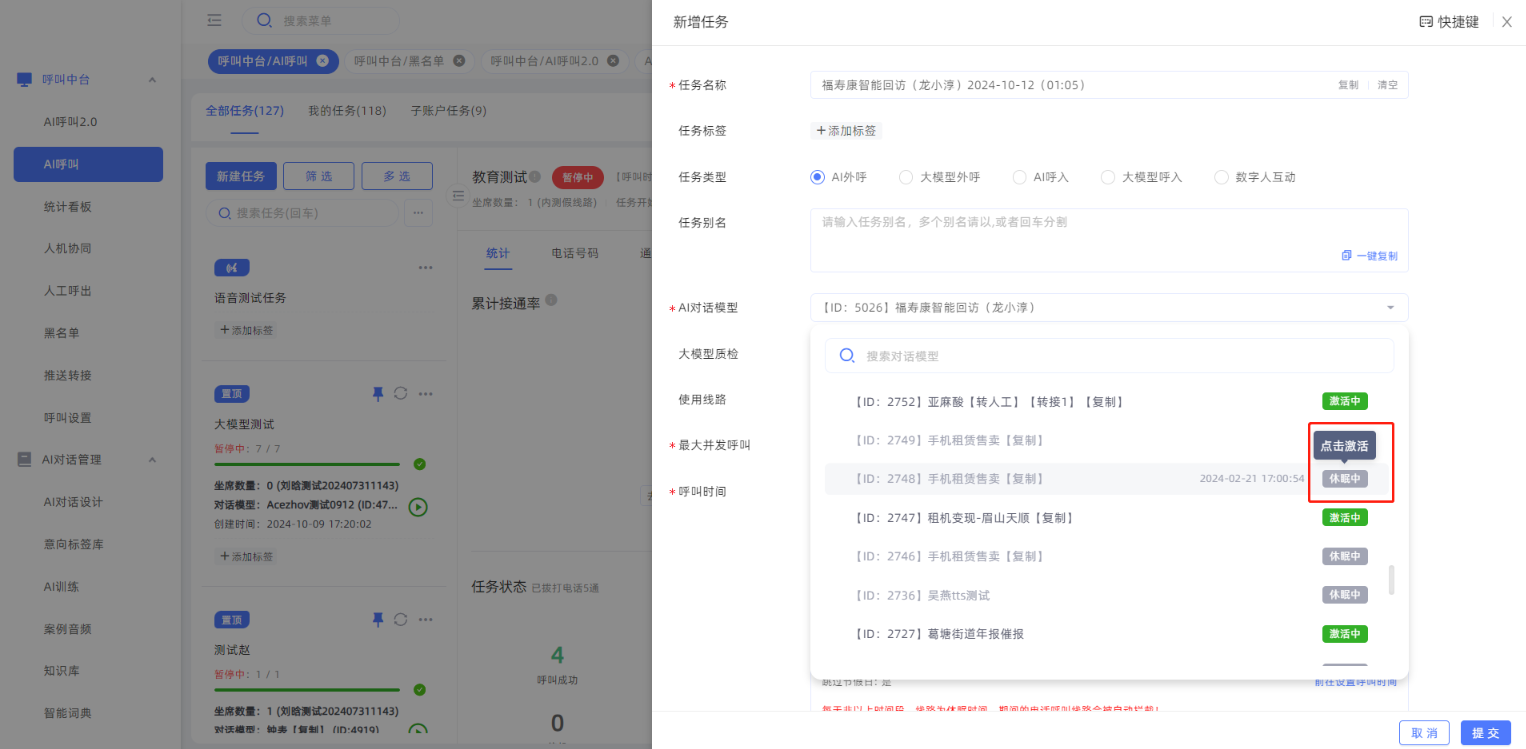Viewport: 1526px width, 749px height.
Task: Close the 呼叫中台/AI呼叫 tab
Action: [322, 61]
